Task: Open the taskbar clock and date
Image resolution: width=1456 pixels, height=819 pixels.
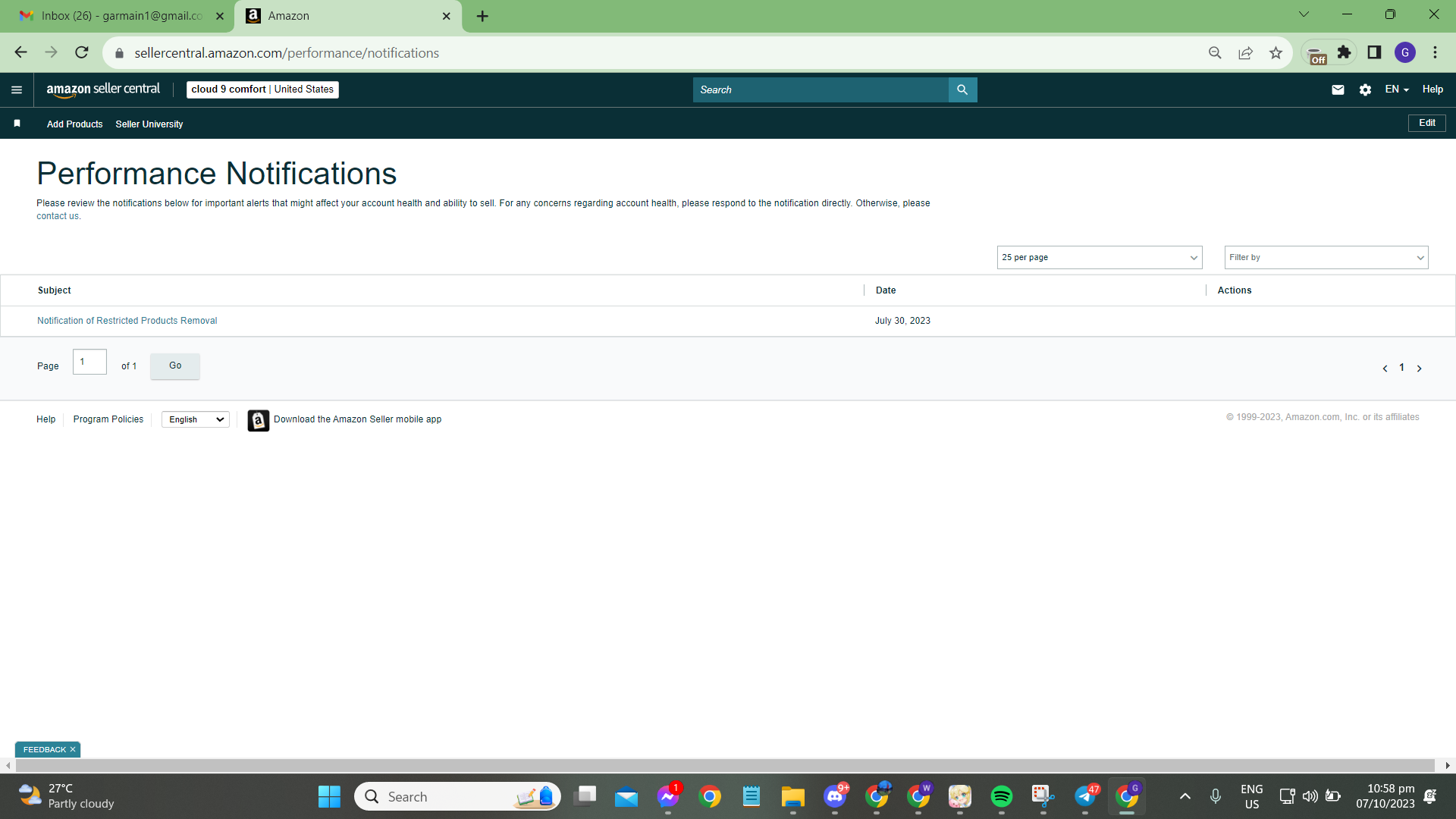Action: point(1385,796)
